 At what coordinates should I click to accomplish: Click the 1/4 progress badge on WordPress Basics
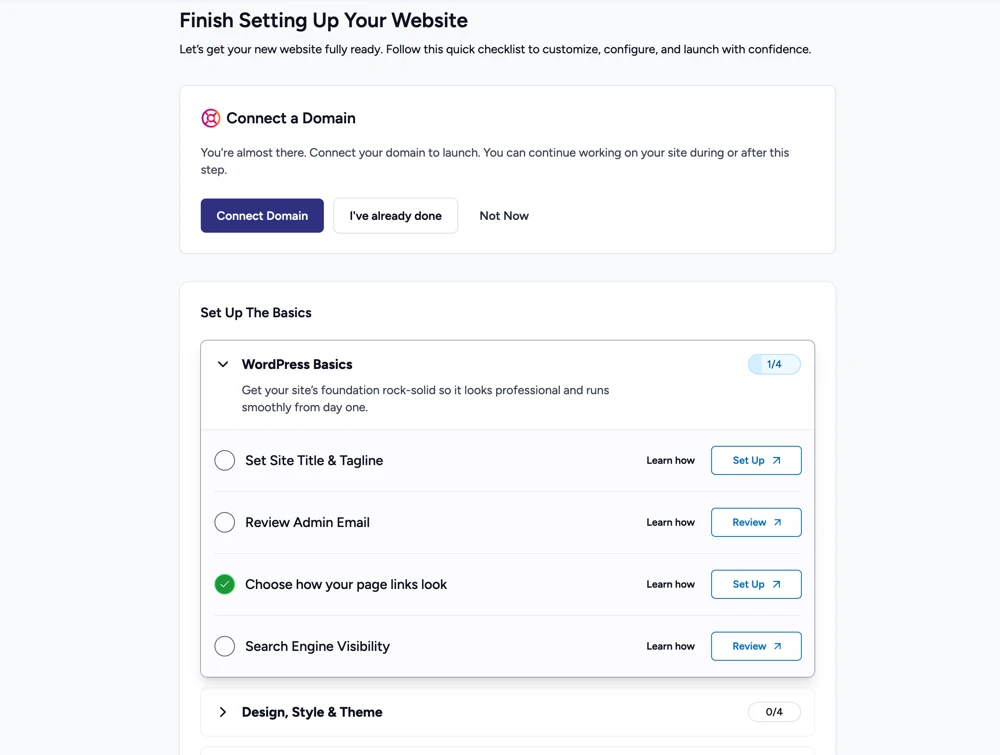pos(774,364)
